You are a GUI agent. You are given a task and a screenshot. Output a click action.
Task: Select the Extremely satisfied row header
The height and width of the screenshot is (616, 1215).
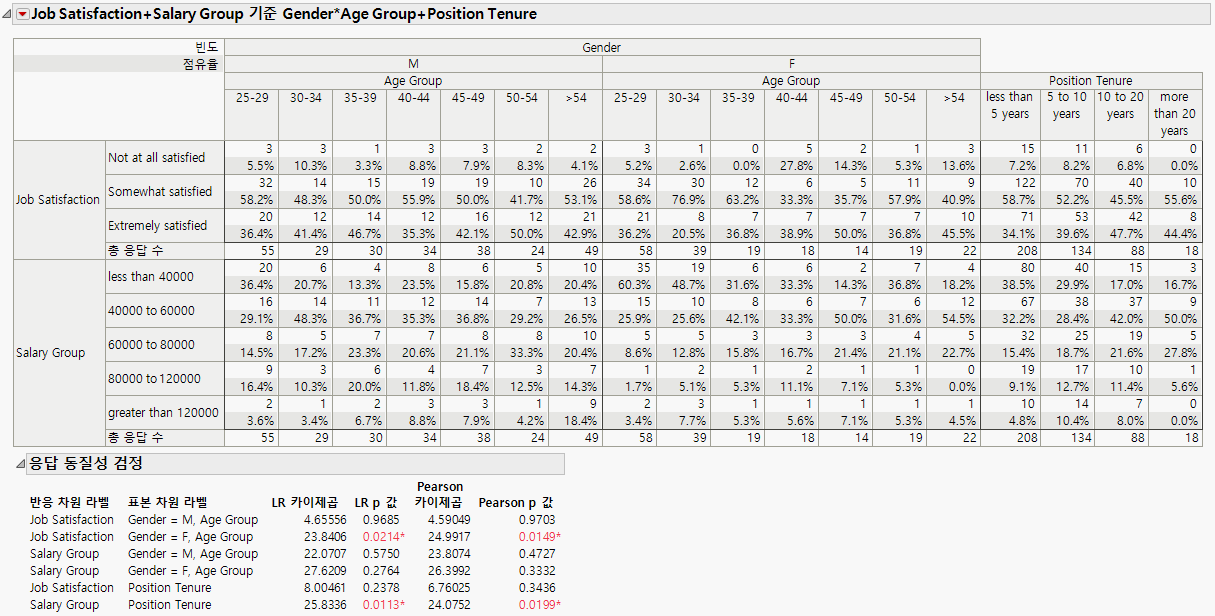click(160, 225)
